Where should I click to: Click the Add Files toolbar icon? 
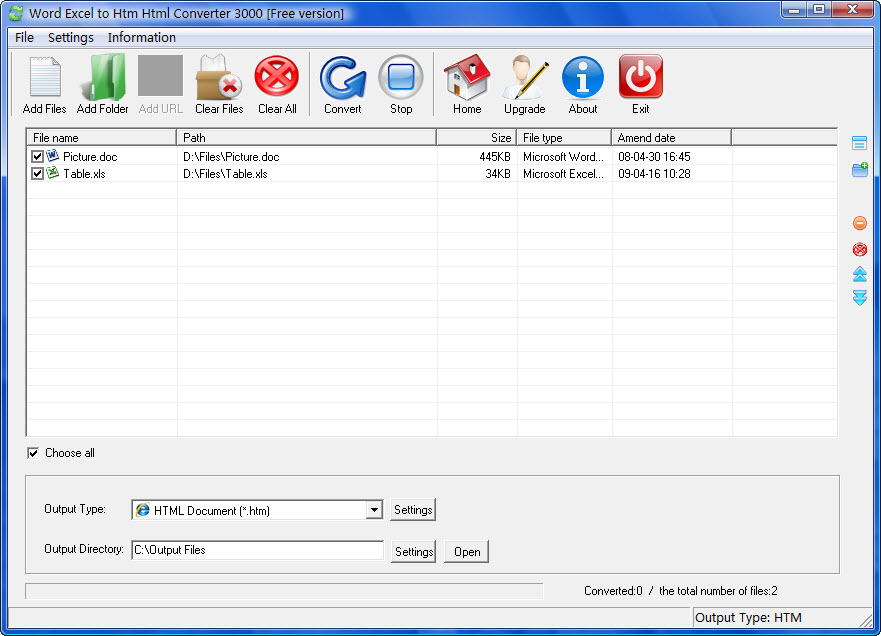click(x=45, y=79)
